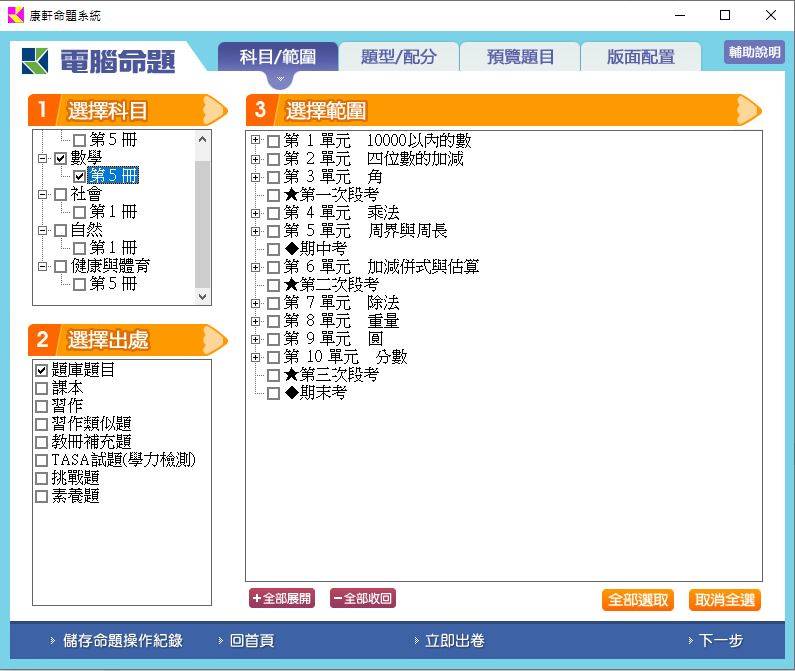Select 健康與體育 第5冊 tree item
The width and height of the screenshot is (795, 671).
pos(113,284)
